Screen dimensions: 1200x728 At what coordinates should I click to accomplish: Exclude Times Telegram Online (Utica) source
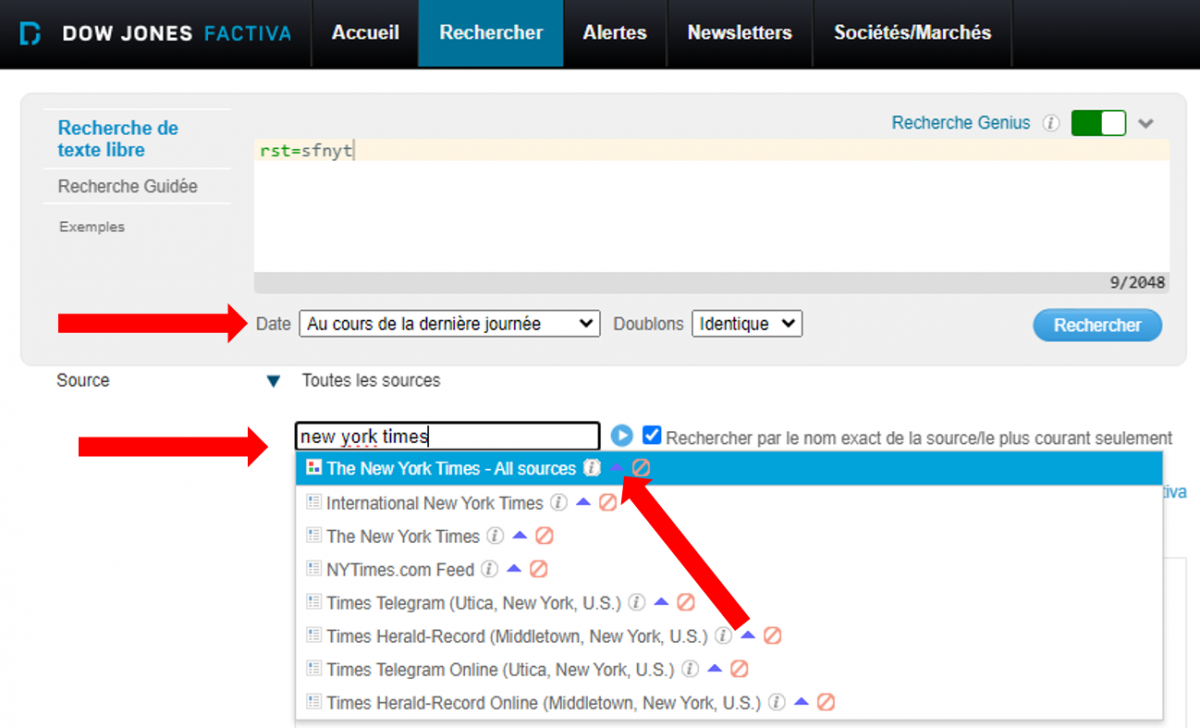739,669
